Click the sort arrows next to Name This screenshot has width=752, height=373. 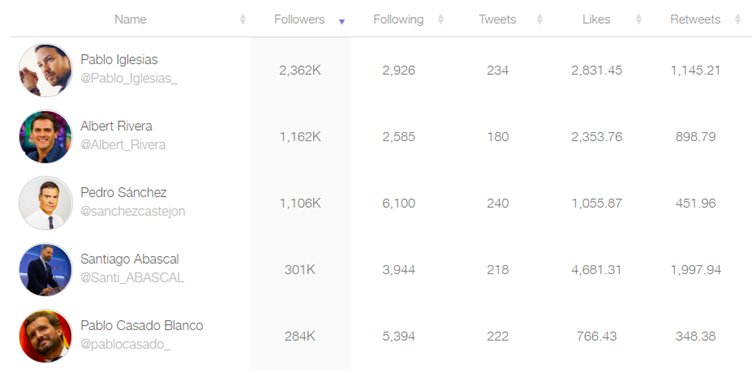pyautogui.click(x=243, y=19)
